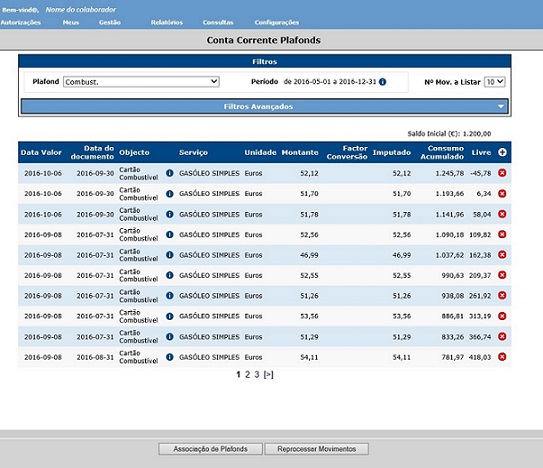Show info for the 52,55 row
The image size is (543, 468).
pos(170,275)
